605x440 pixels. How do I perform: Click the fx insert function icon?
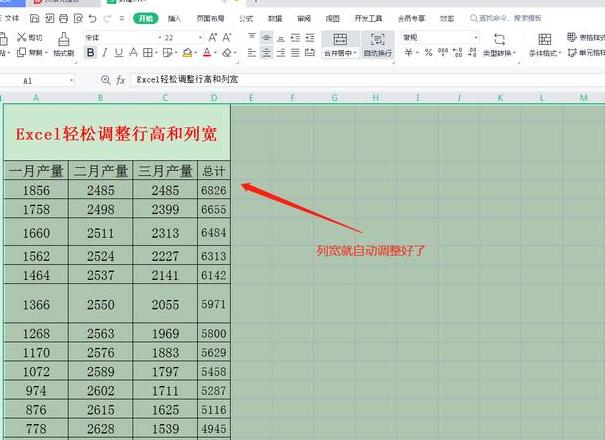click(x=121, y=80)
